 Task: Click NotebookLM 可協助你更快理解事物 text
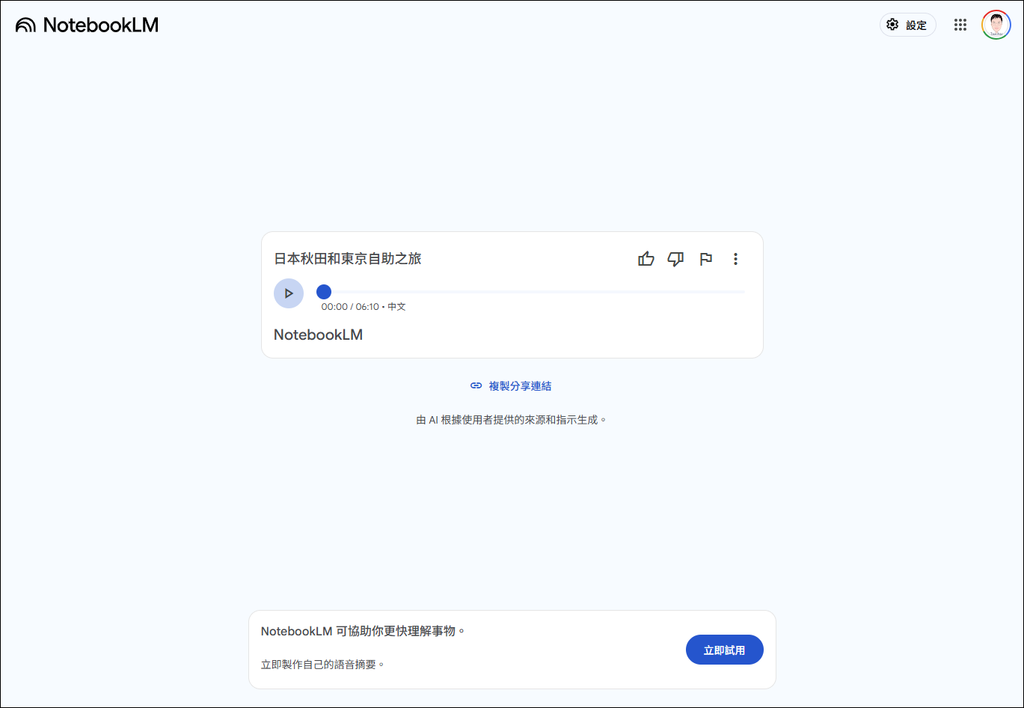pyautogui.click(x=362, y=631)
